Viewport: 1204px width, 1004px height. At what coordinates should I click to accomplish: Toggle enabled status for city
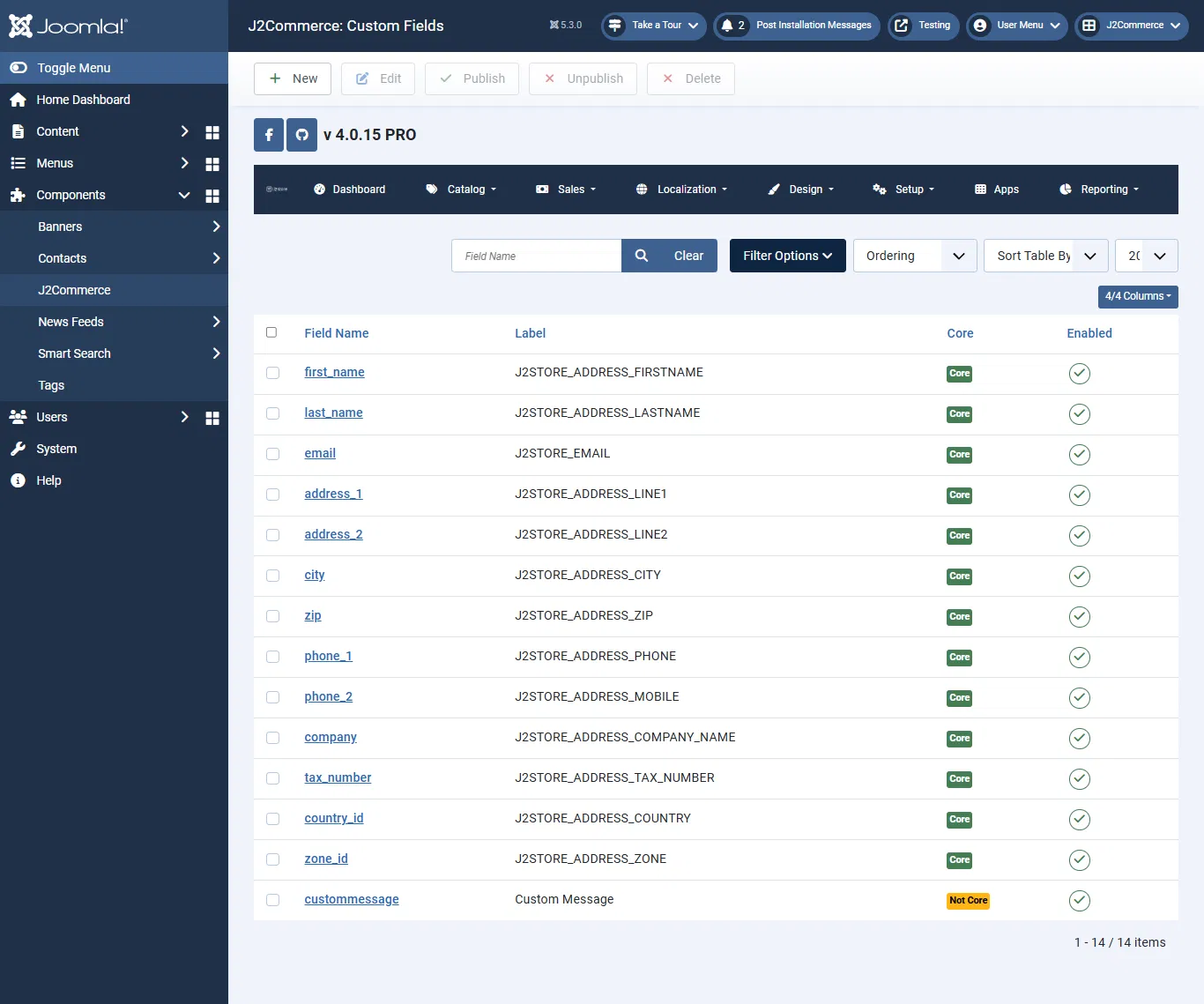(x=1080, y=576)
